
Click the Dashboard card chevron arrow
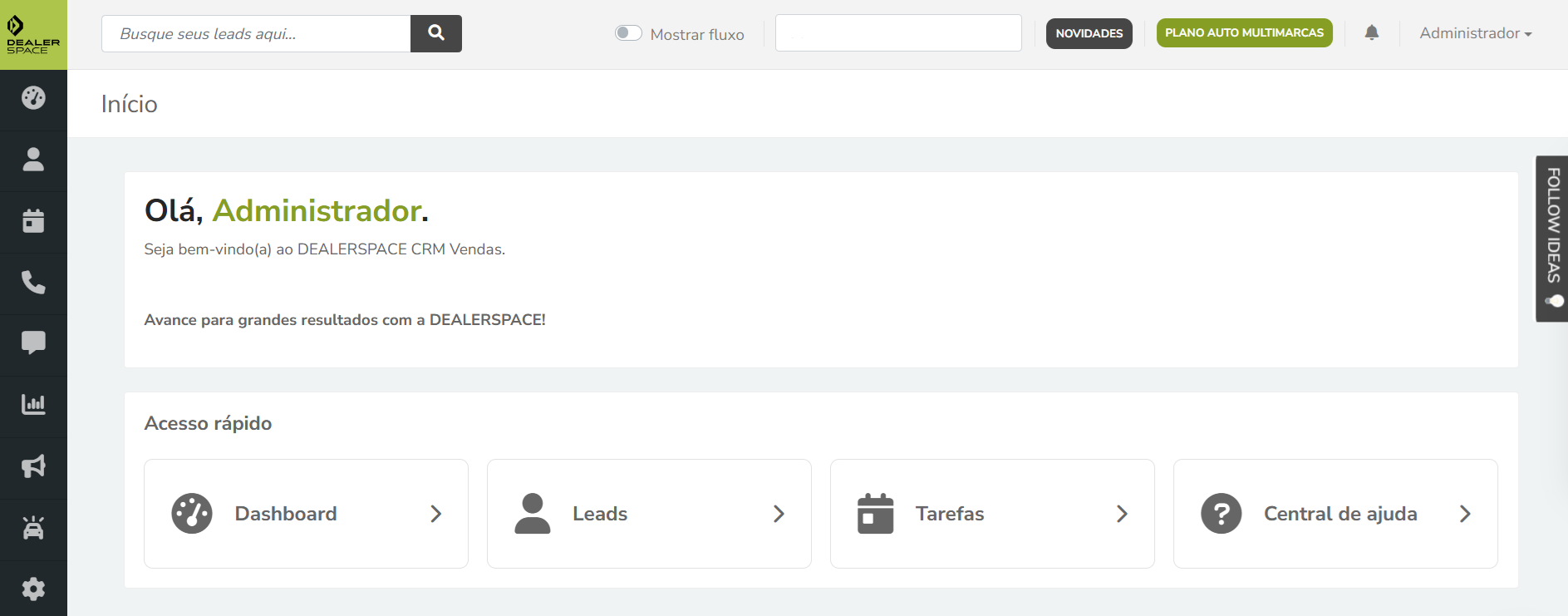[x=436, y=514]
